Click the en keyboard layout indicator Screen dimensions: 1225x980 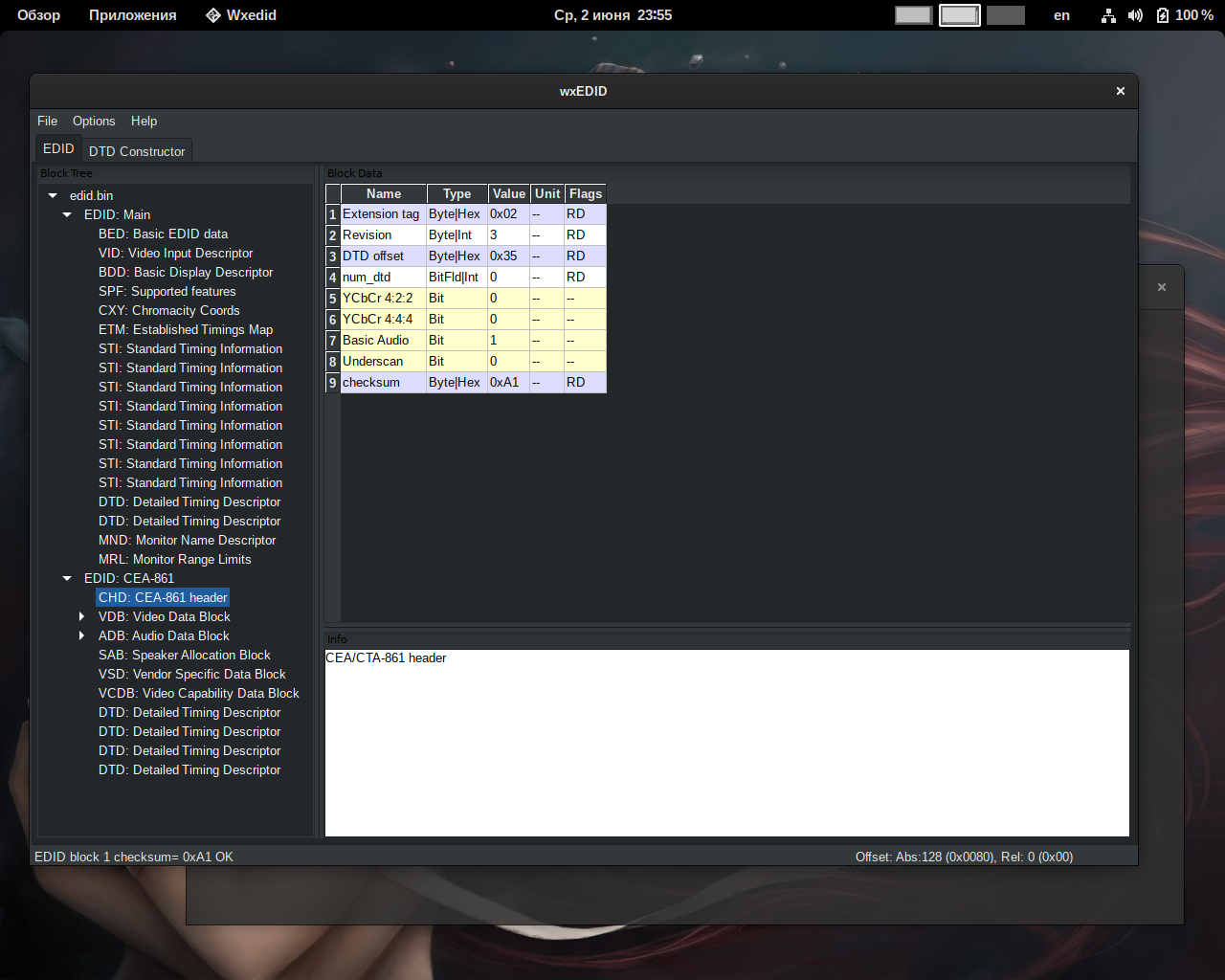(x=1061, y=15)
